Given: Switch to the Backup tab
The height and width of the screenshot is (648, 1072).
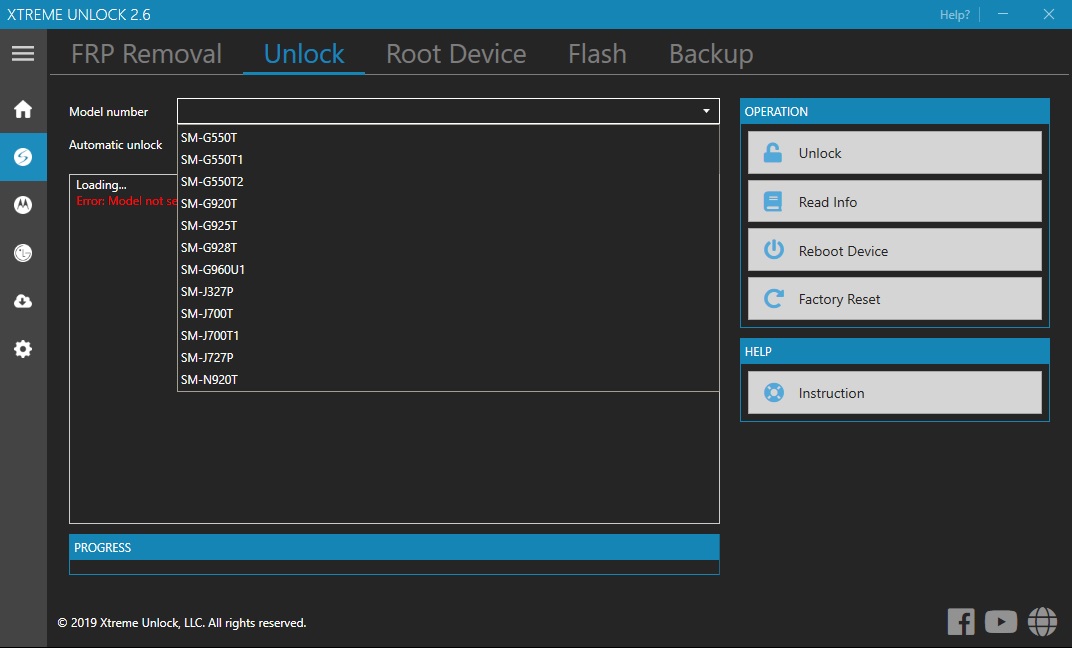Looking at the screenshot, I should [x=711, y=53].
